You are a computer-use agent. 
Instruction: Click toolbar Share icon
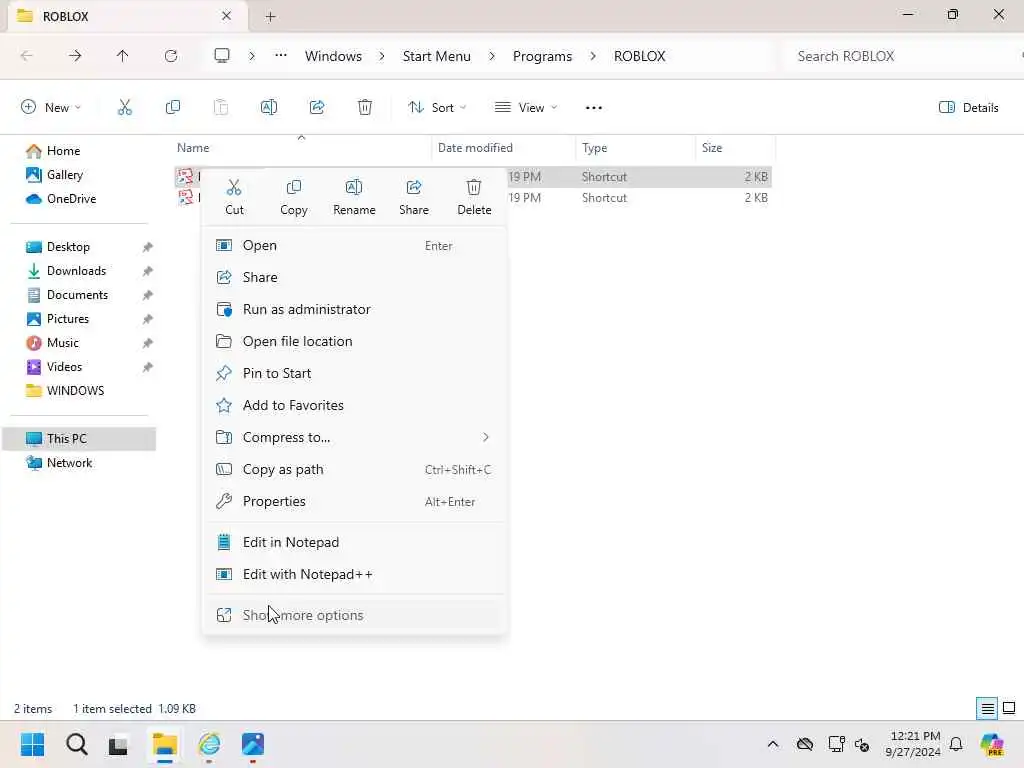[317, 107]
